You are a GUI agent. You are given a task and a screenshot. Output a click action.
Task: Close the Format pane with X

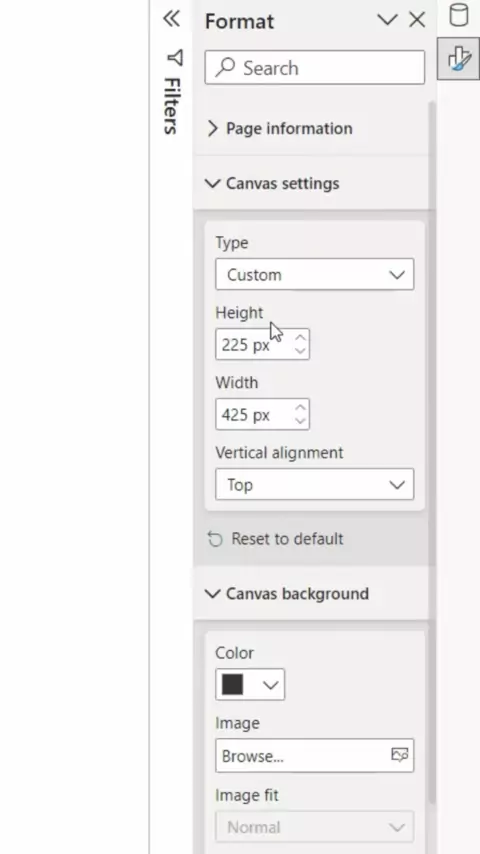pos(417,20)
